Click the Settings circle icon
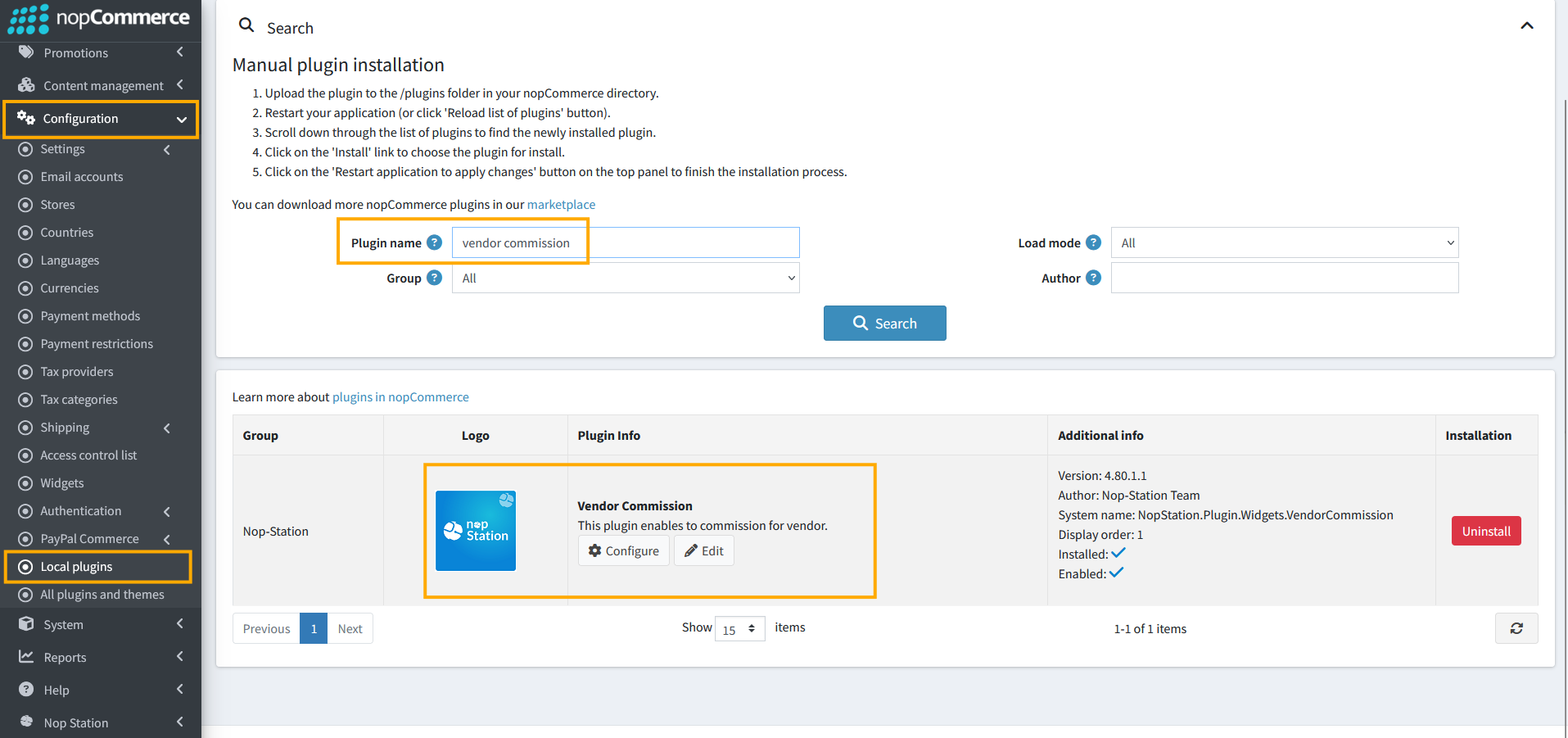Viewport: 1568px width, 738px height. tap(25, 149)
